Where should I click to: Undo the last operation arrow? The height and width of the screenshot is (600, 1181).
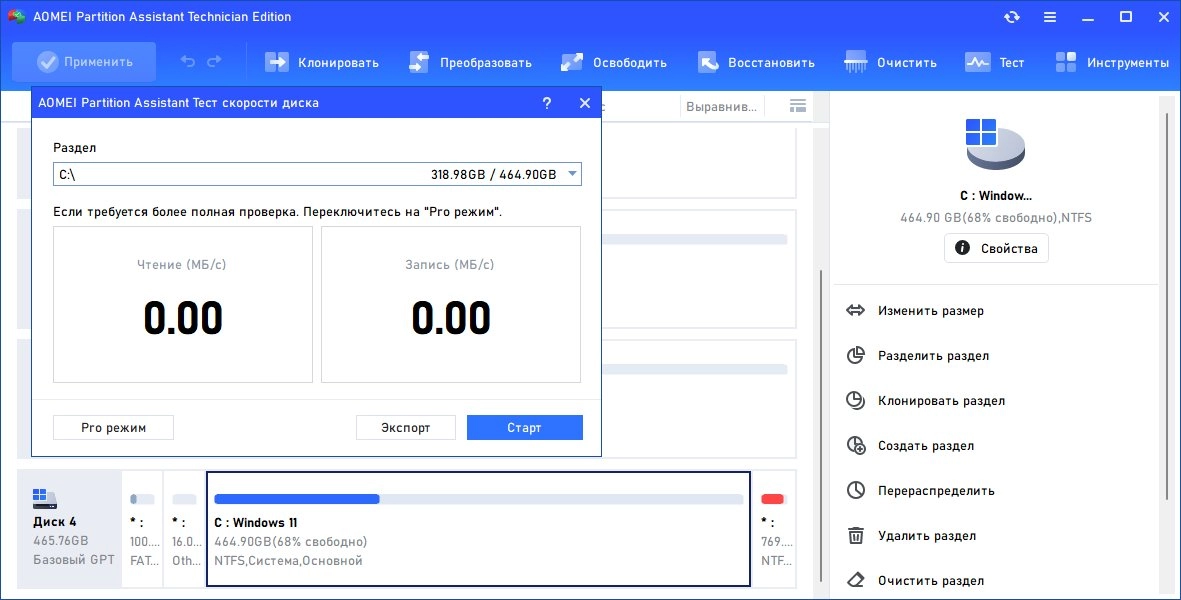(x=188, y=62)
